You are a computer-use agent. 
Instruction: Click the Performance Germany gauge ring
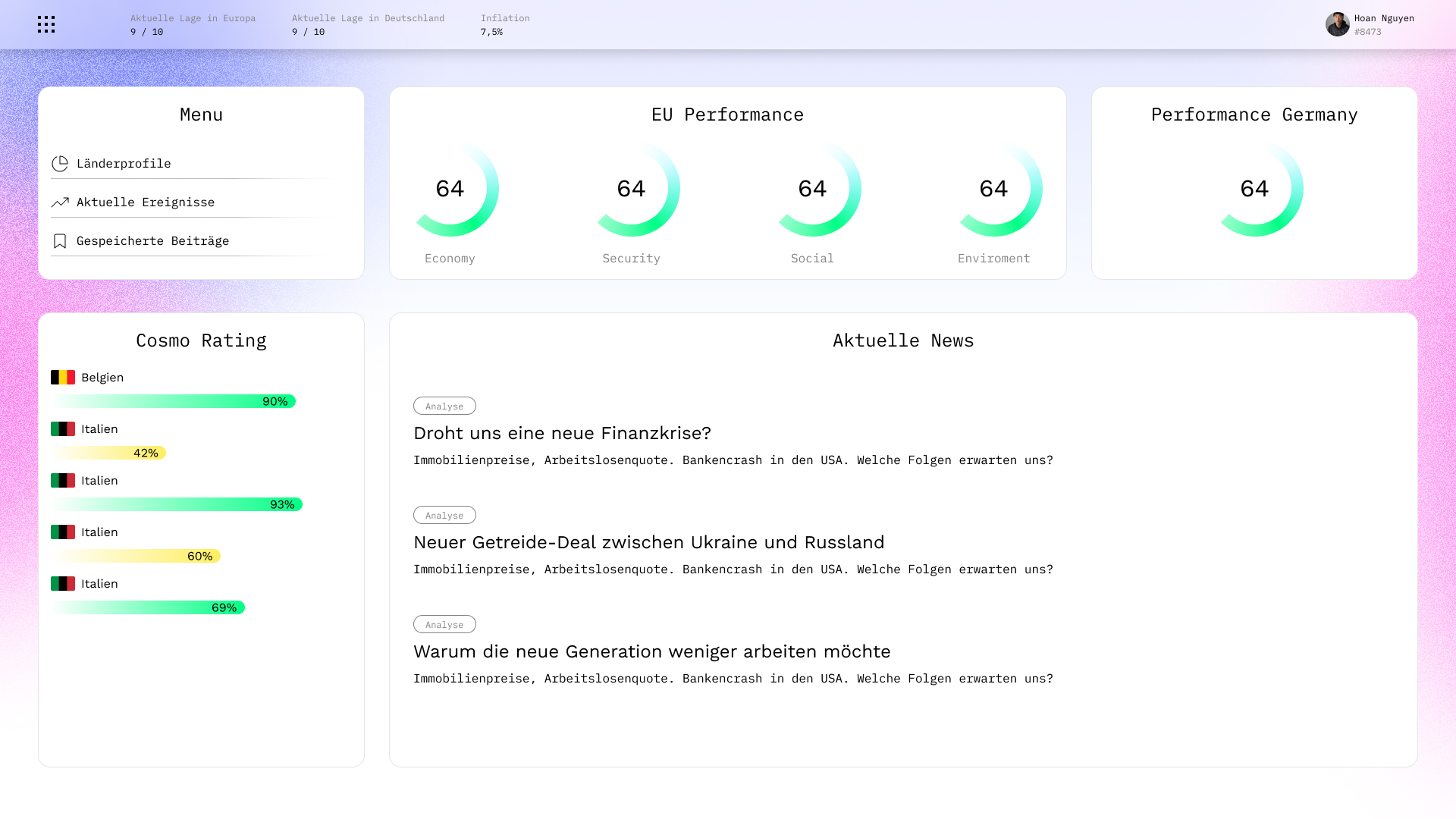(1254, 189)
